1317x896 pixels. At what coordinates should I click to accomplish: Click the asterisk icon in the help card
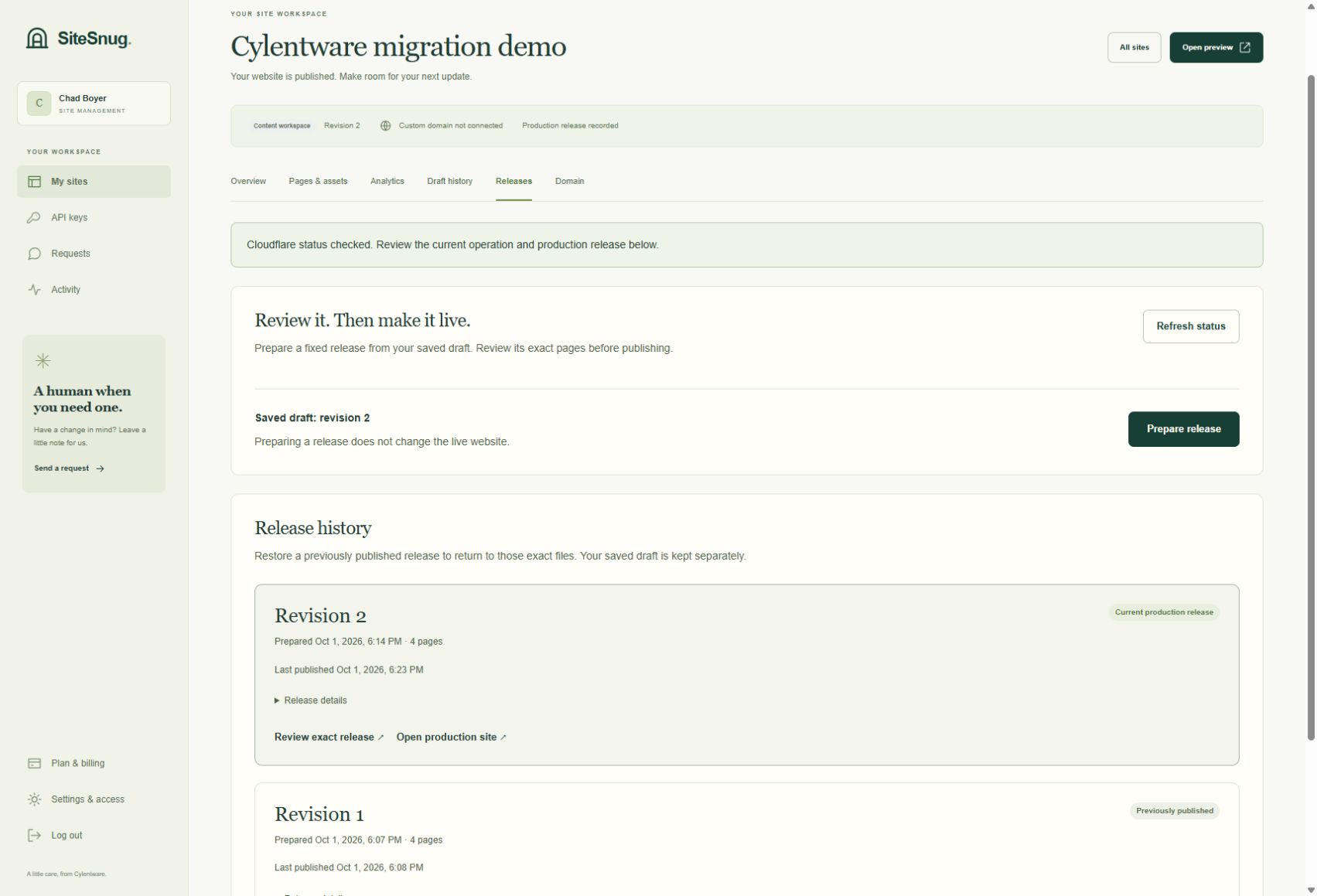click(43, 361)
